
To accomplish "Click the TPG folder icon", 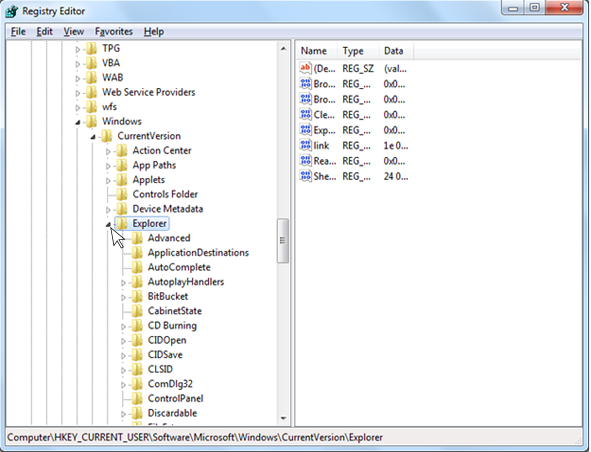I will tap(91, 48).
